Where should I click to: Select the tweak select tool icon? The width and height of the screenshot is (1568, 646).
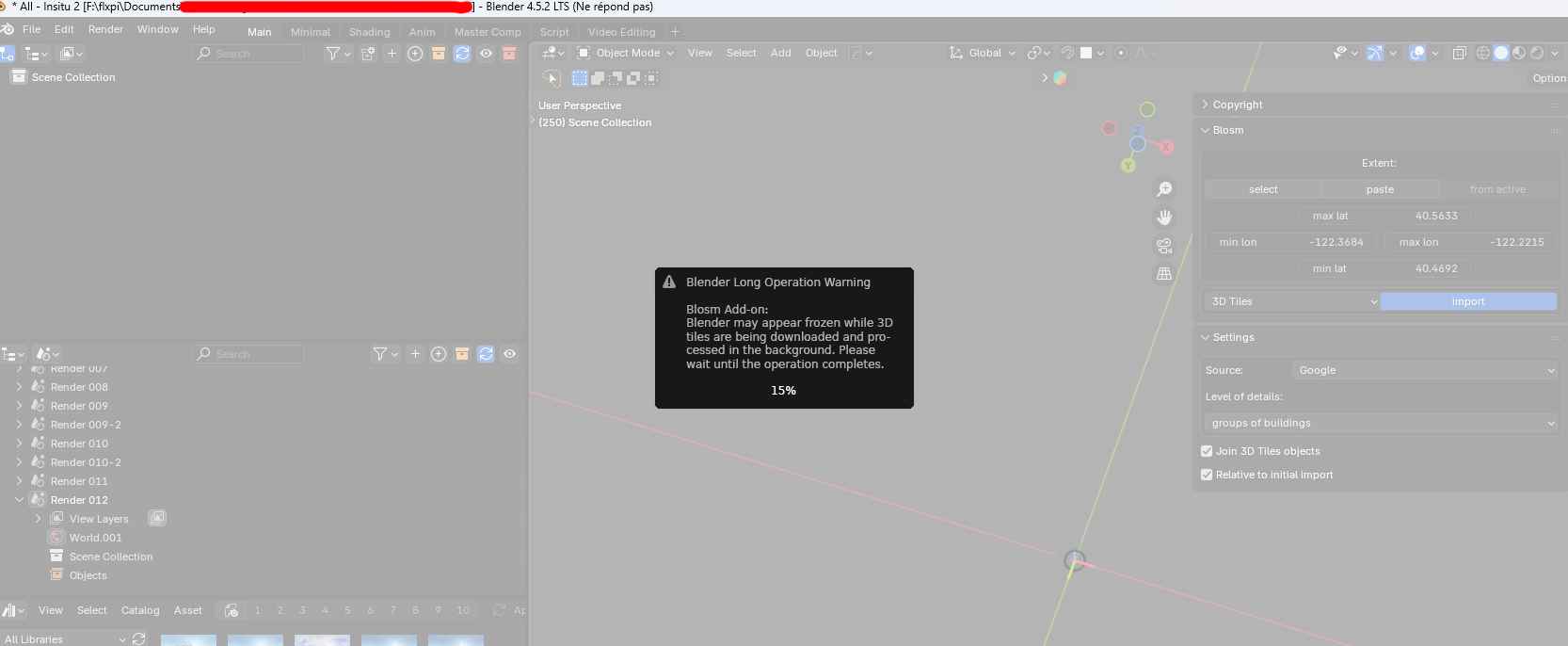tap(552, 78)
